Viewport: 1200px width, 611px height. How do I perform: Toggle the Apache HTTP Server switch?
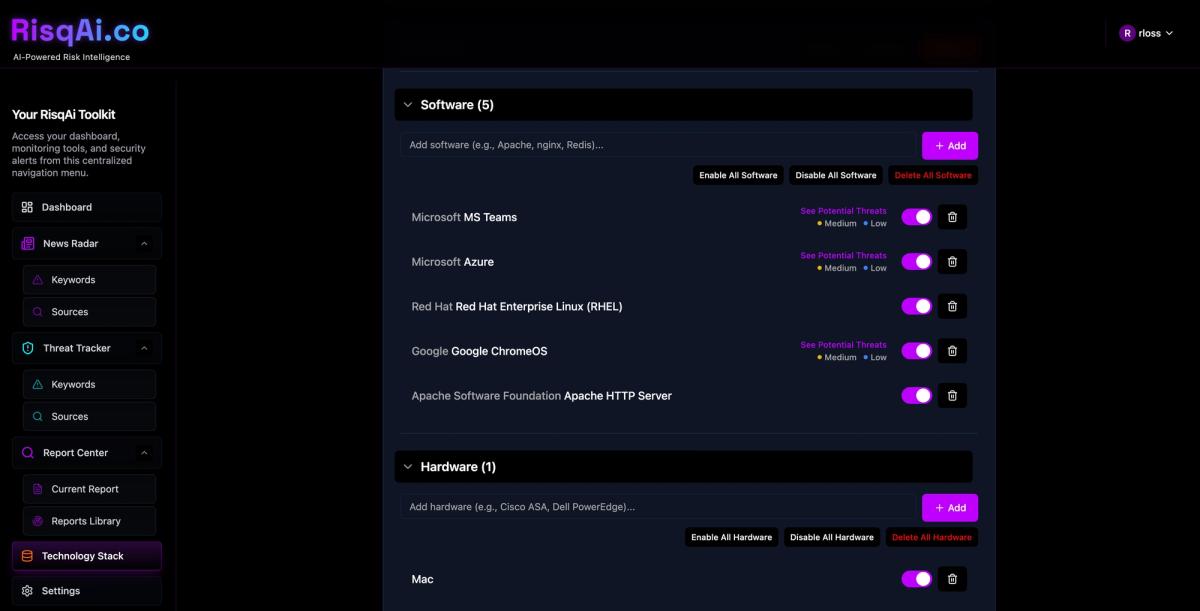pos(917,396)
